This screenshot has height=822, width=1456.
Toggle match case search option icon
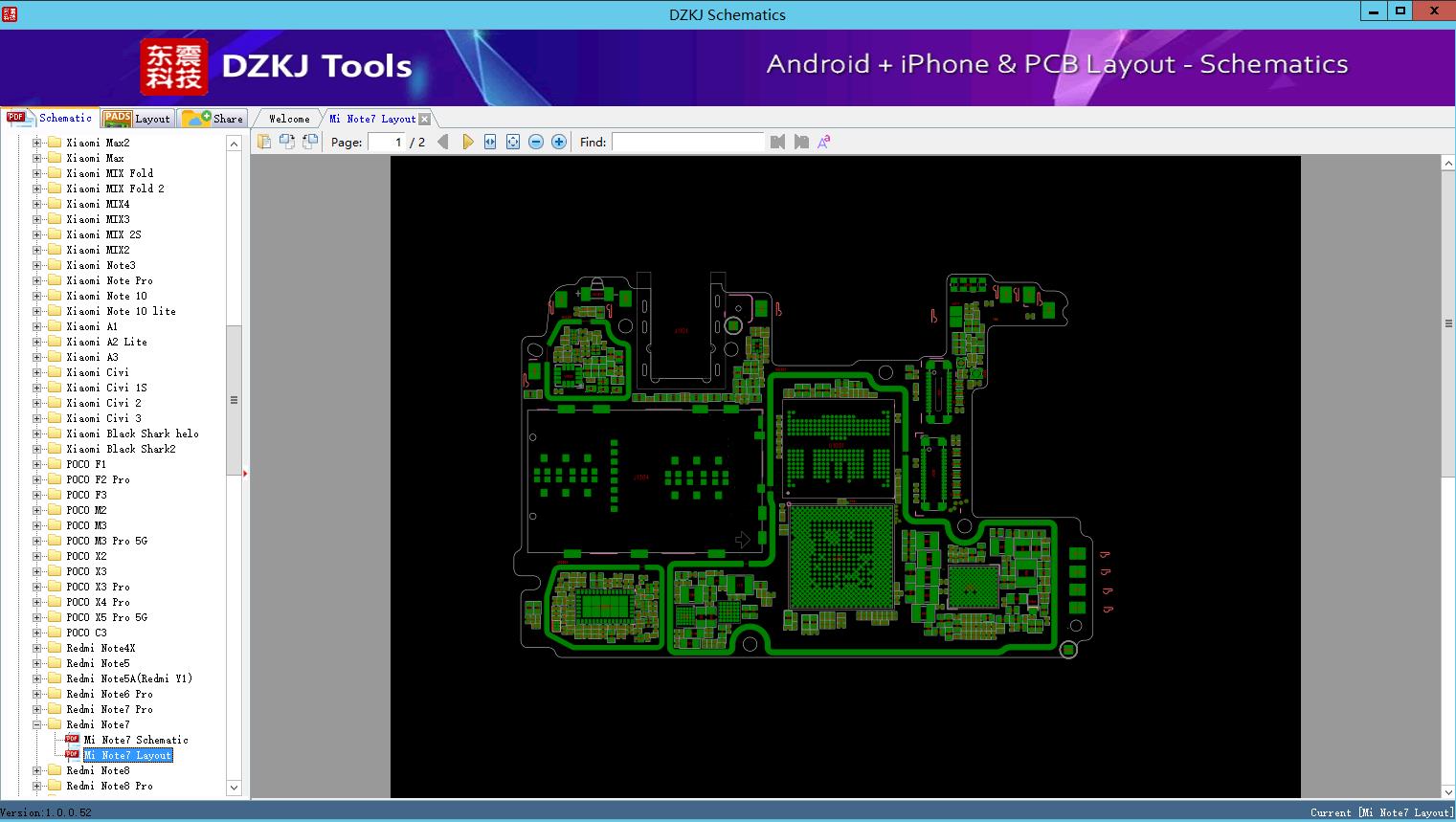824,142
